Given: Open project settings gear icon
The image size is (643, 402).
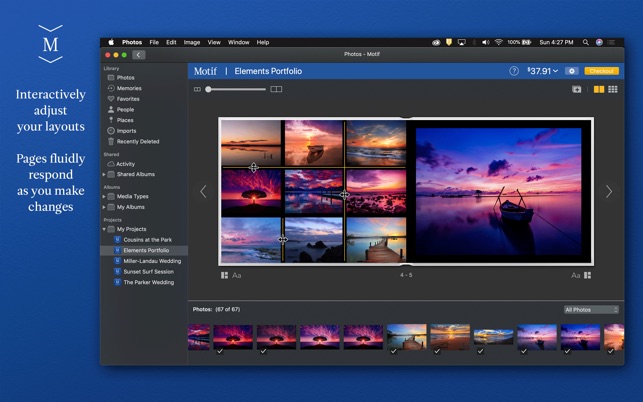Looking at the screenshot, I should [571, 71].
